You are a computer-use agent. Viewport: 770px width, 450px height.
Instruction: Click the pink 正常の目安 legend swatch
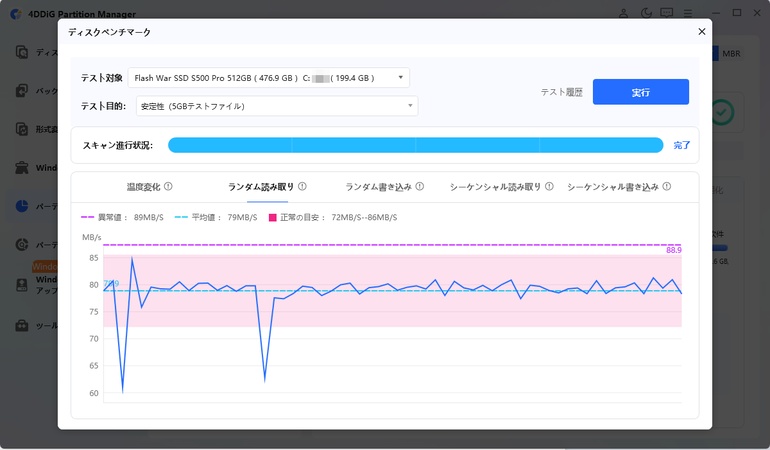[273, 217]
